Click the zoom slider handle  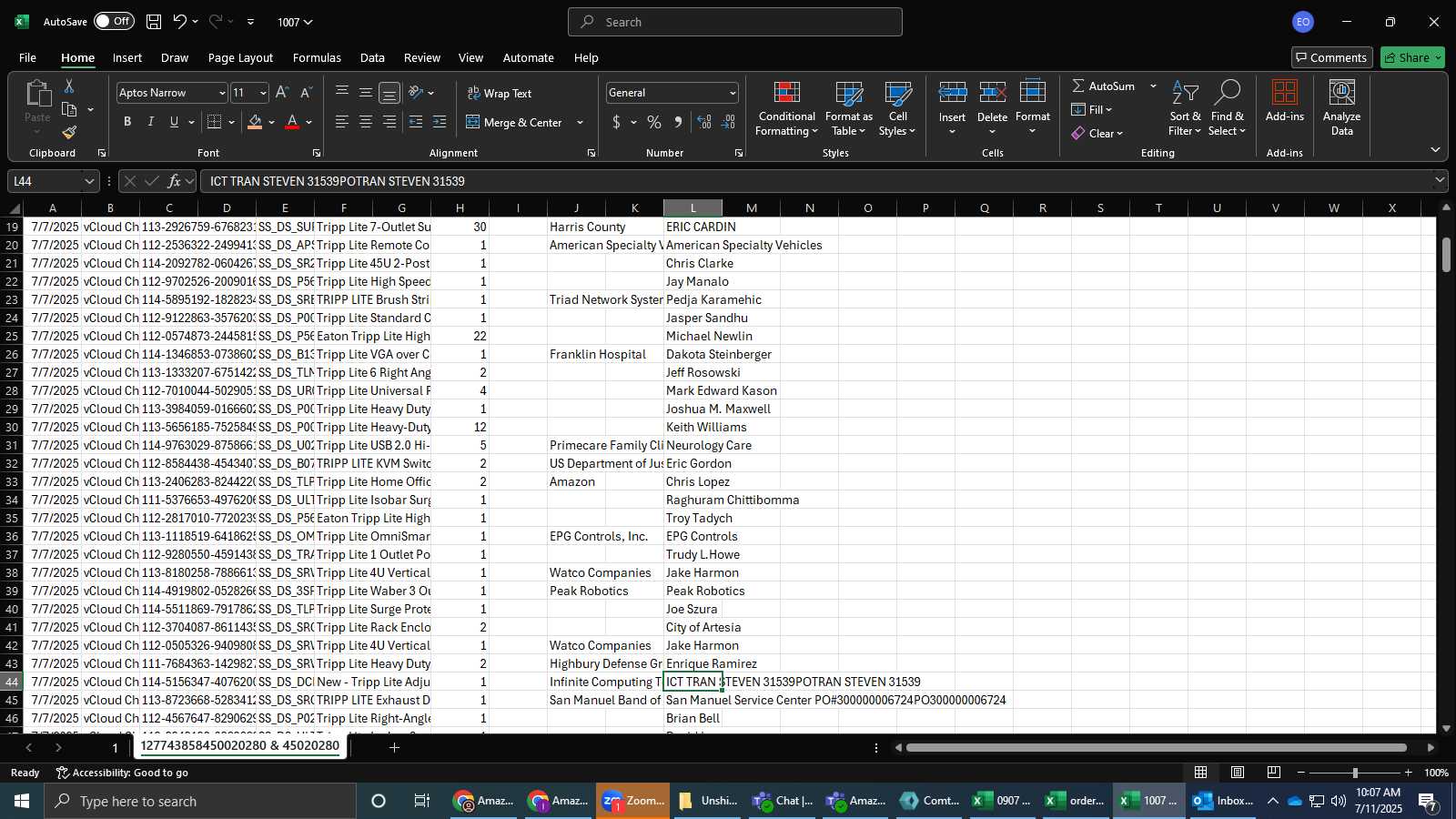1355,773
